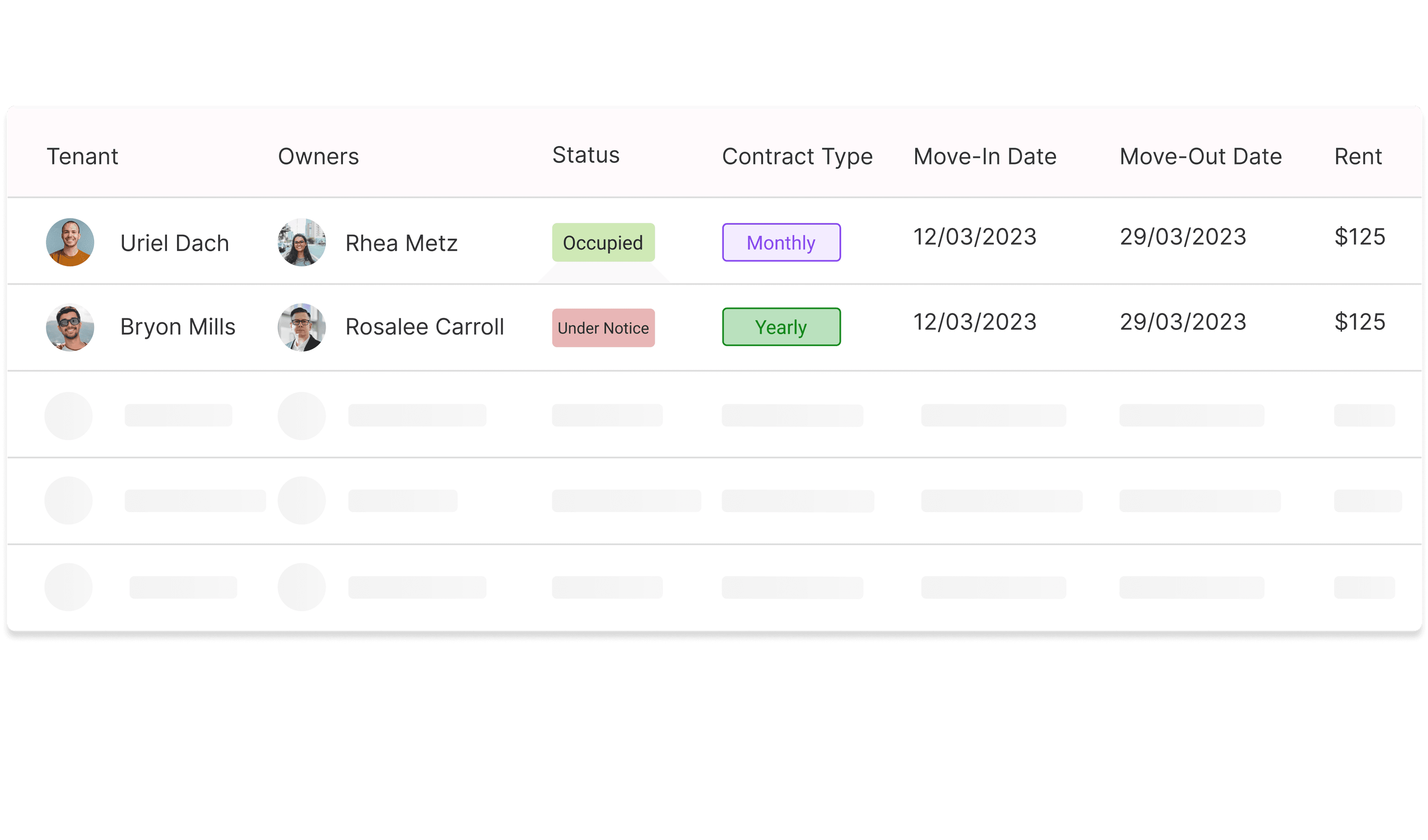The width and height of the screenshot is (1428, 840).
Task: Click the Contract Type column header
Action: [x=797, y=157]
